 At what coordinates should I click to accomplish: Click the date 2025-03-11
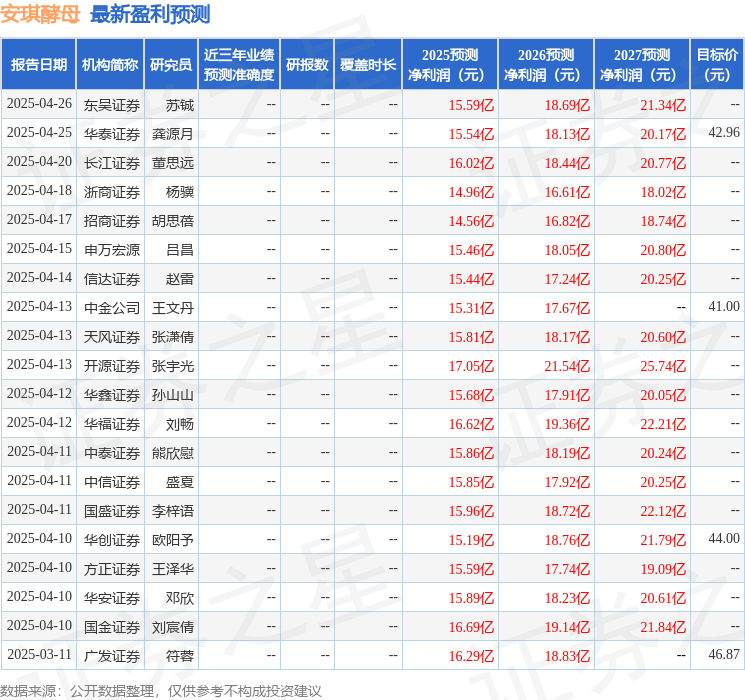click(39, 654)
